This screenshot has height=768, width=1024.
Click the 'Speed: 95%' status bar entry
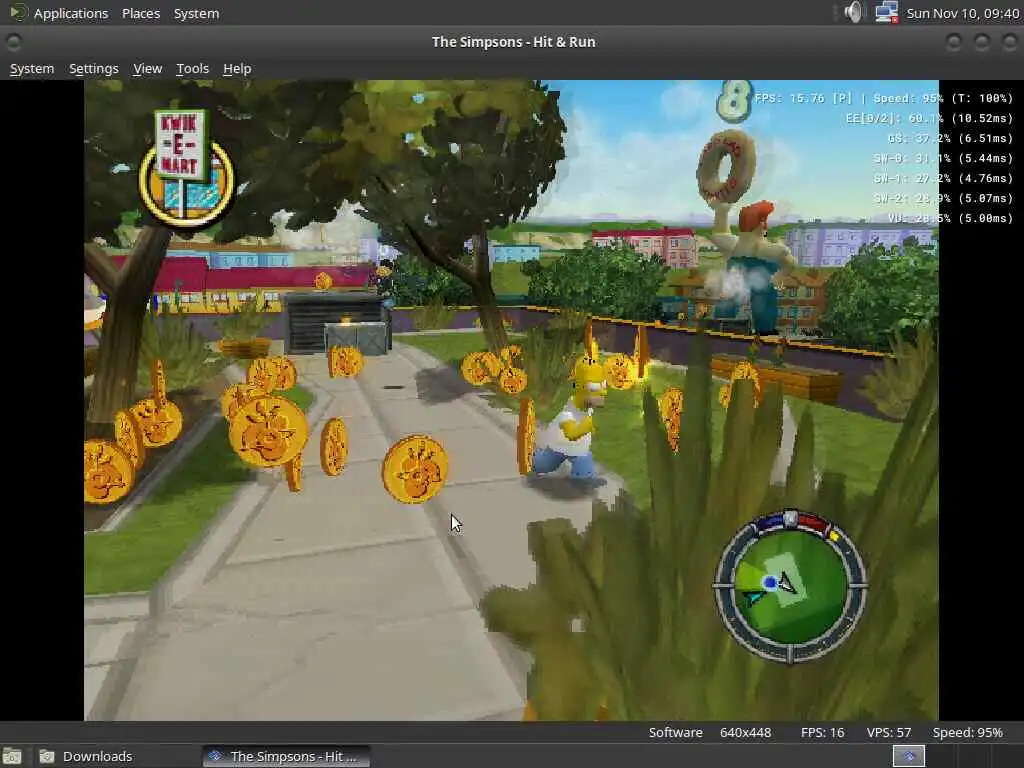pos(967,733)
